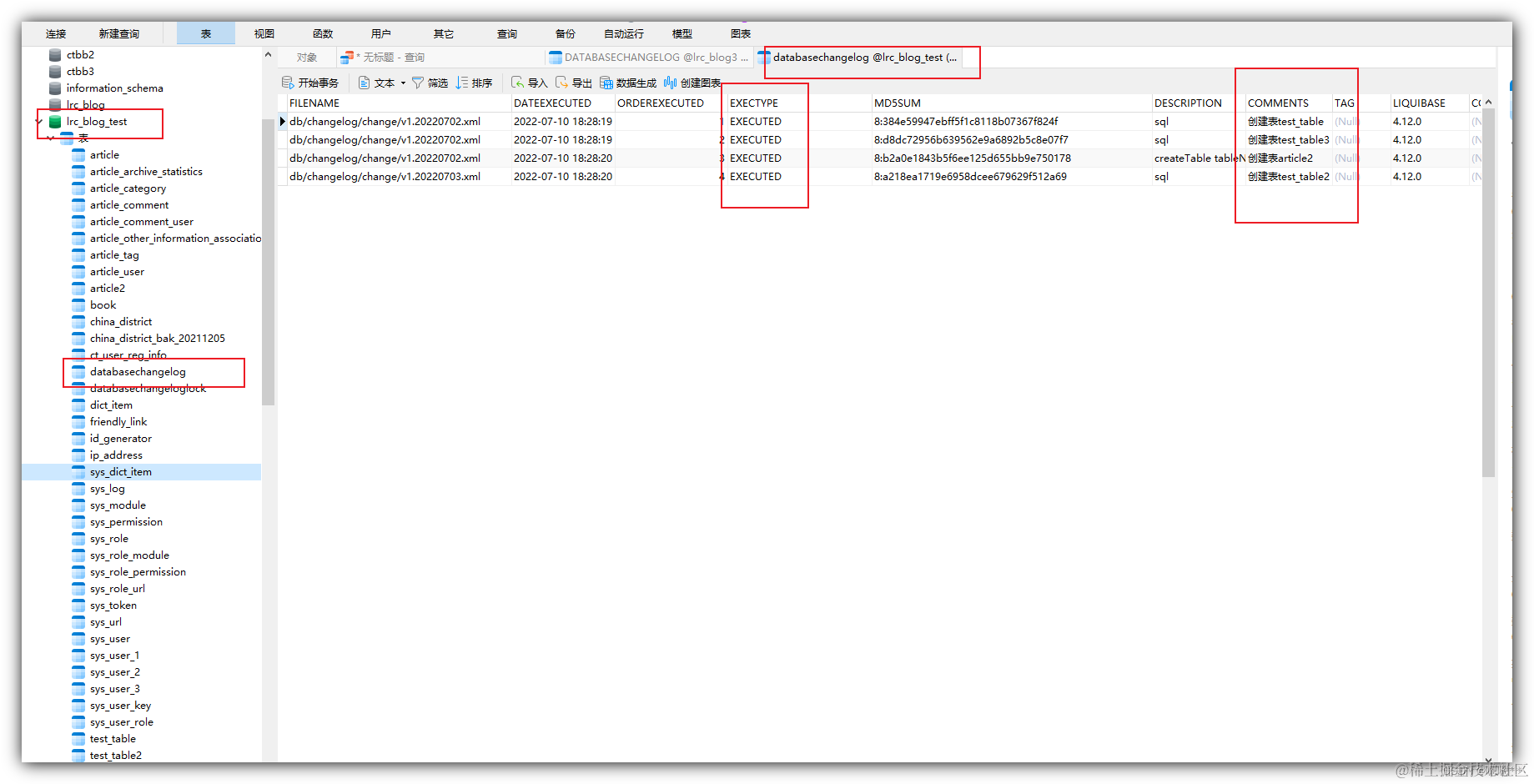Click the table icon beside test_table
The image size is (1534, 784).
click(78, 739)
